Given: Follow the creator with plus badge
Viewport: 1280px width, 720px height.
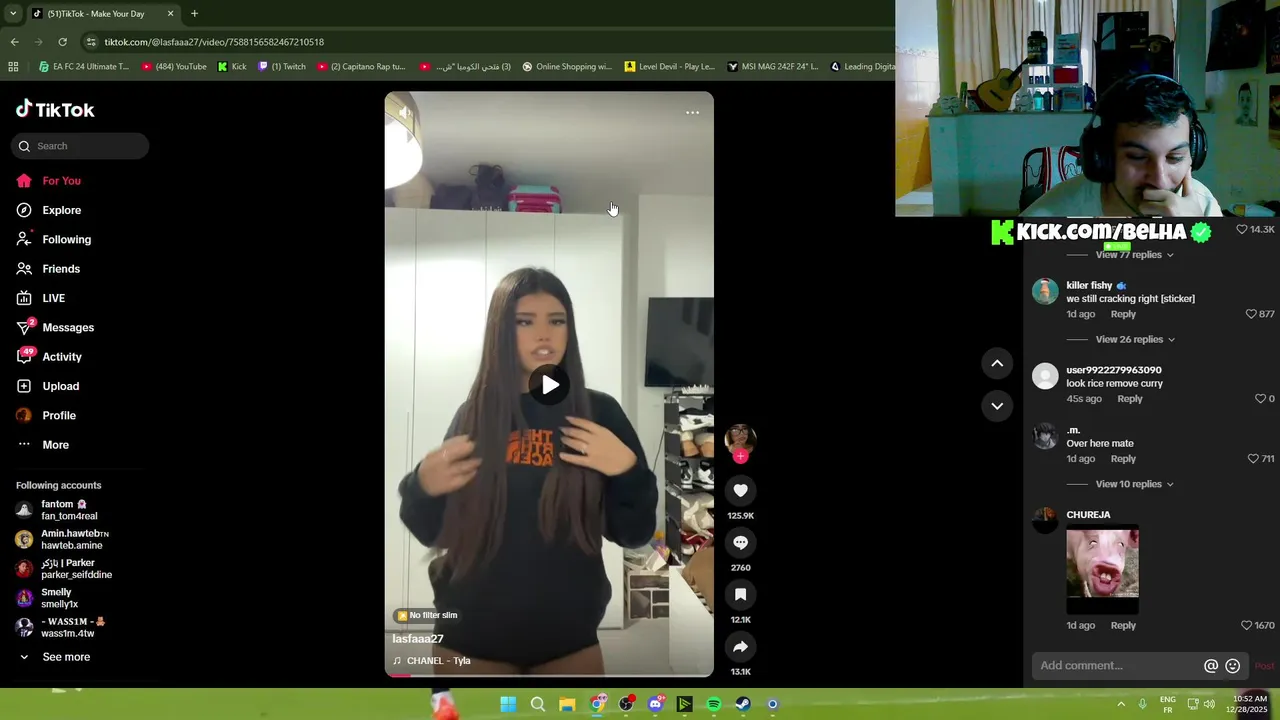Looking at the screenshot, I should click(740, 456).
